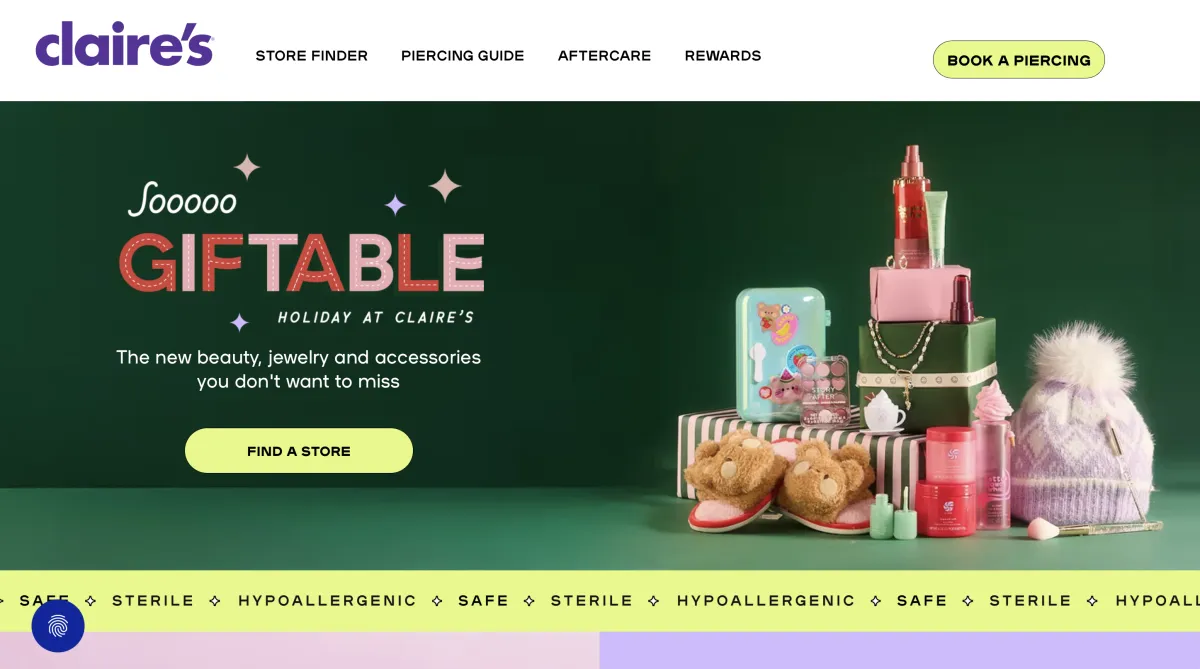Select the teddy bear slippers image
This screenshot has width=1200, height=669.
782,482
